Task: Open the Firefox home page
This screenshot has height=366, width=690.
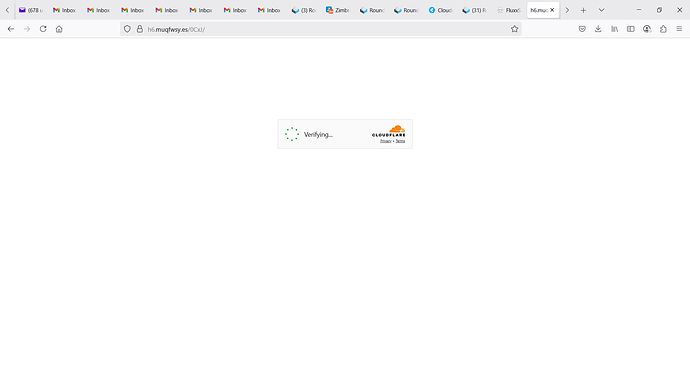Action: (59, 29)
